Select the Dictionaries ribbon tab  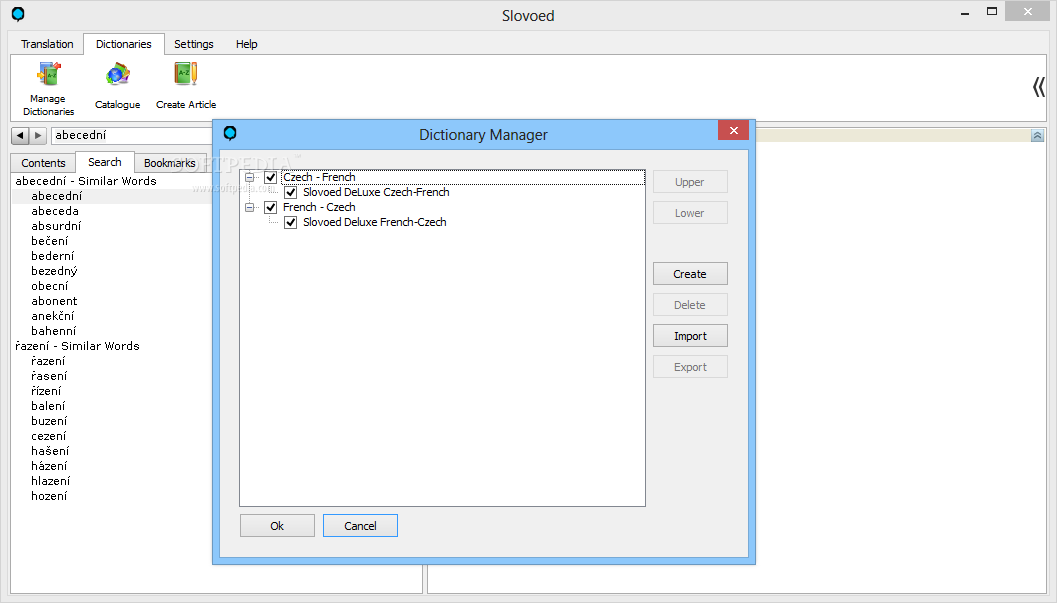tap(124, 44)
